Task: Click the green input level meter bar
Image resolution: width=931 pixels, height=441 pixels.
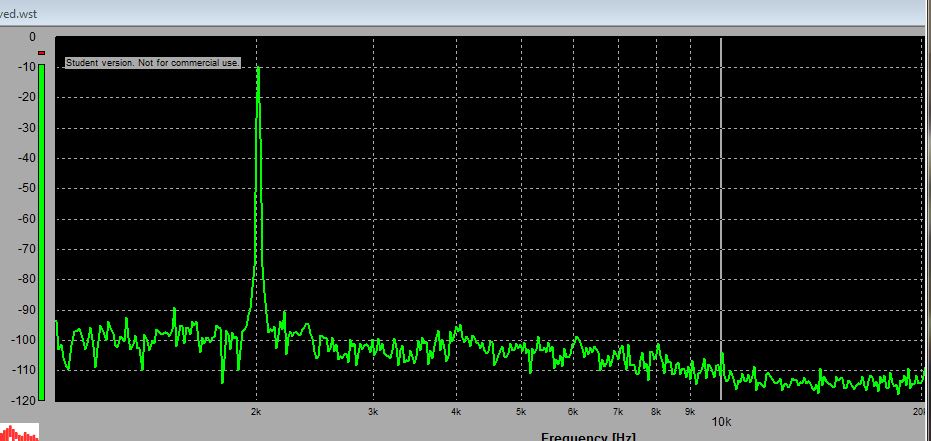Action: (42, 231)
